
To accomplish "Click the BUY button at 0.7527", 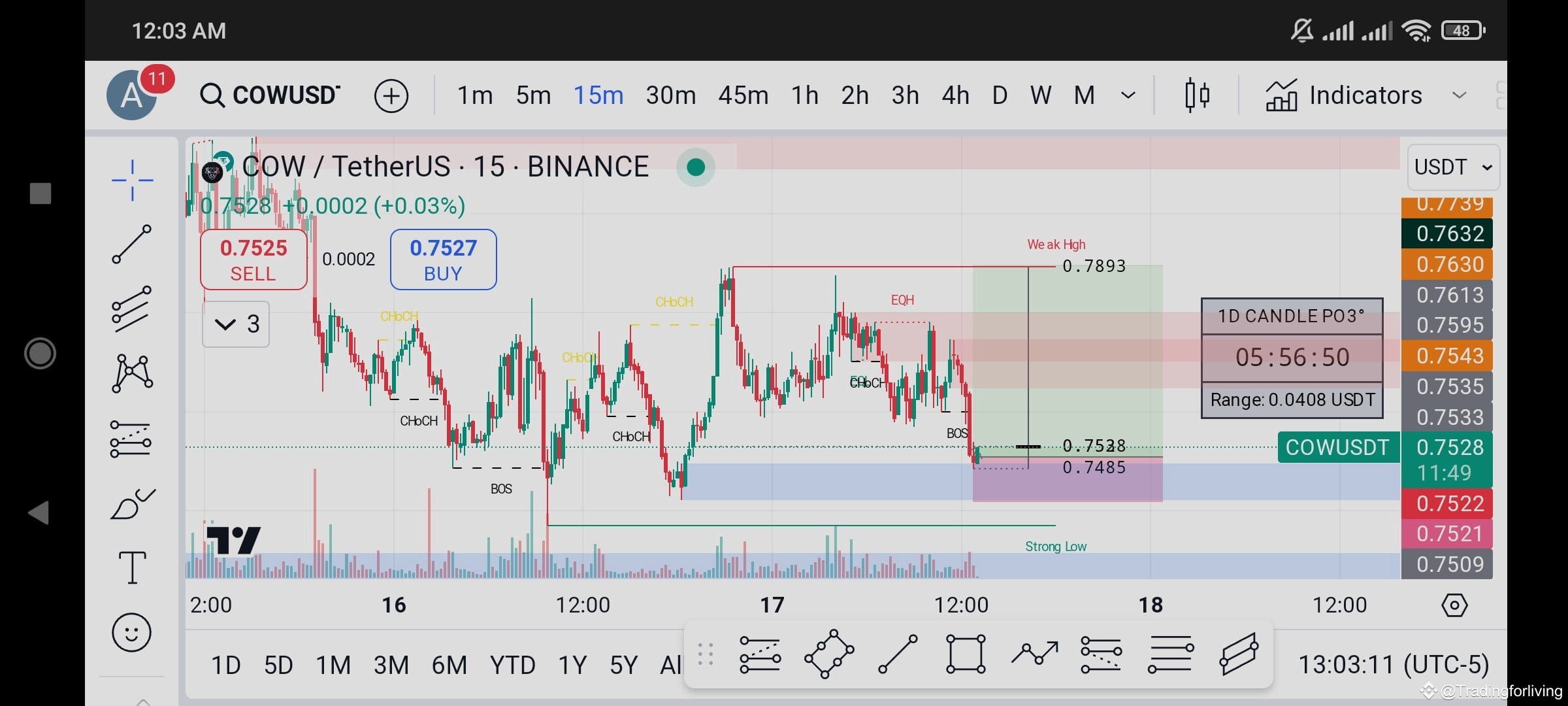I will coord(443,260).
